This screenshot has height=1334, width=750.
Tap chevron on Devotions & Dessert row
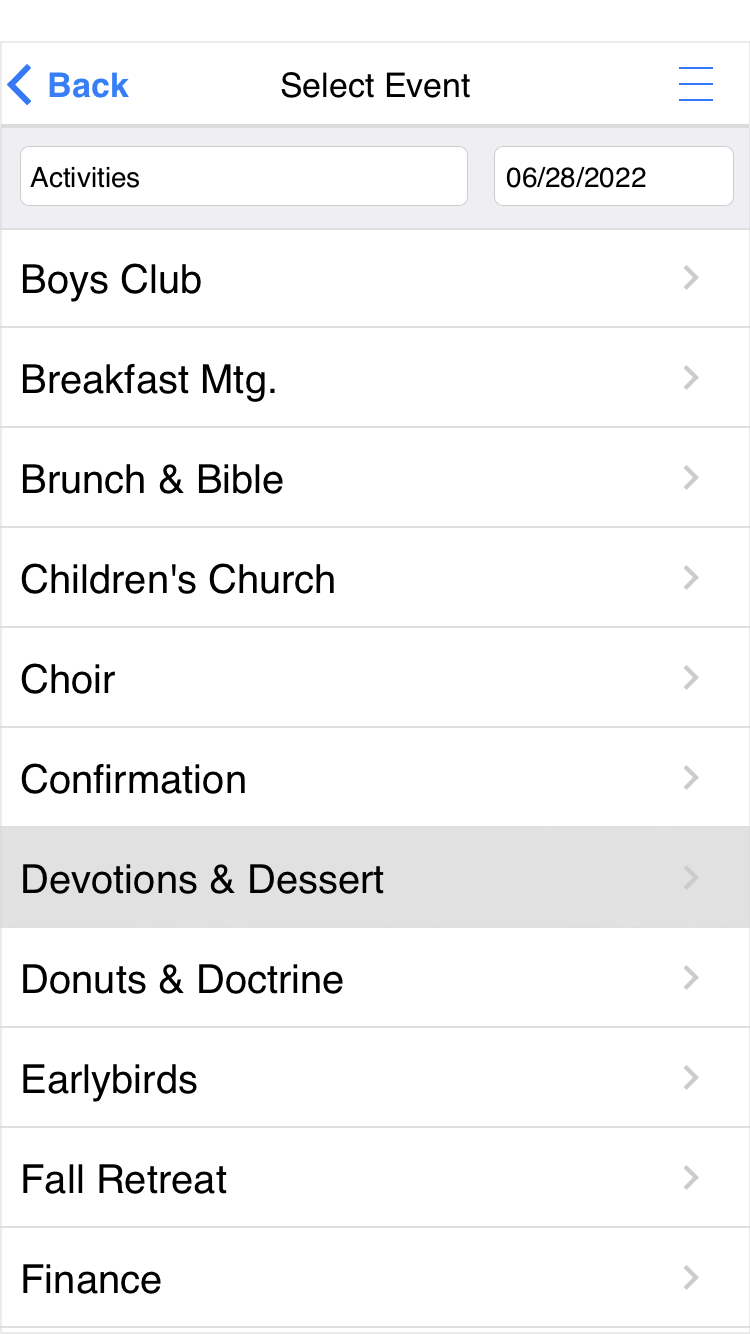click(x=690, y=878)
